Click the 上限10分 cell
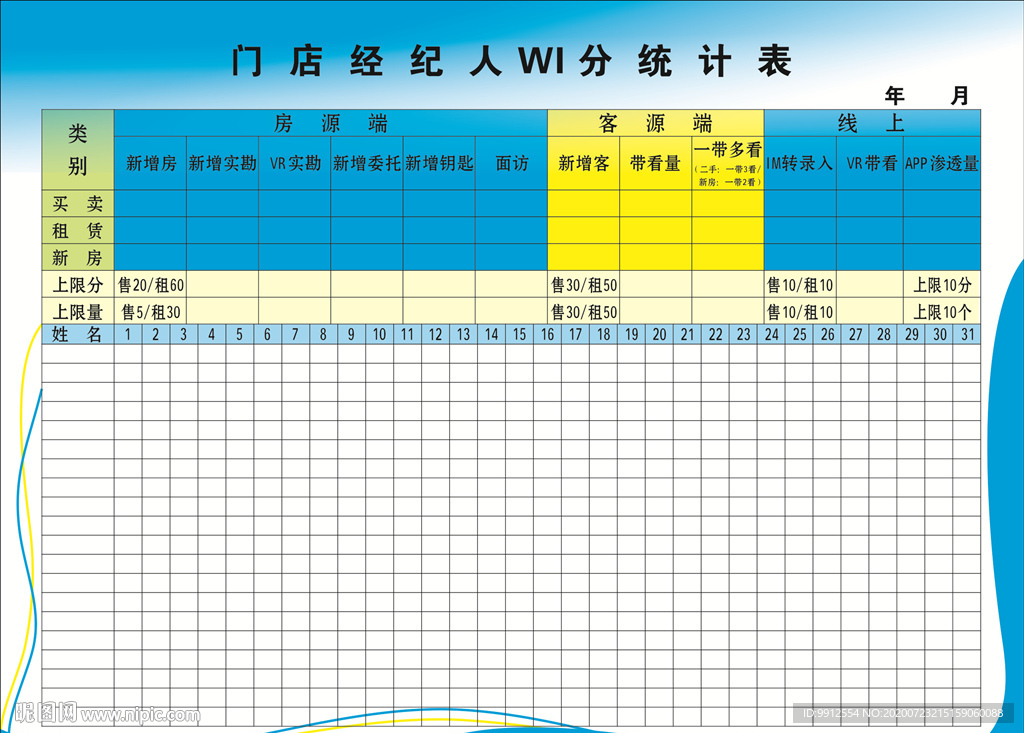 (942, 285)
